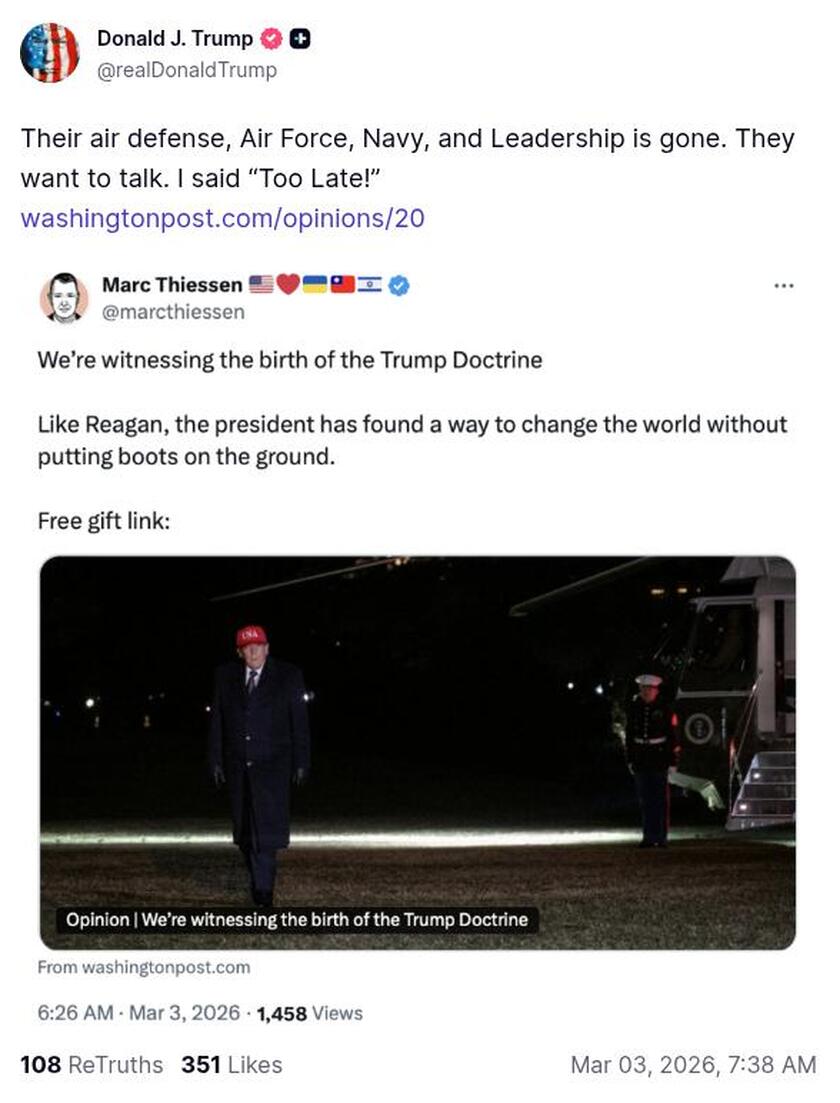Open the more options menu on Thiessen's post
The height and width of the screenshot is (1103, 840).
[782, 285]
